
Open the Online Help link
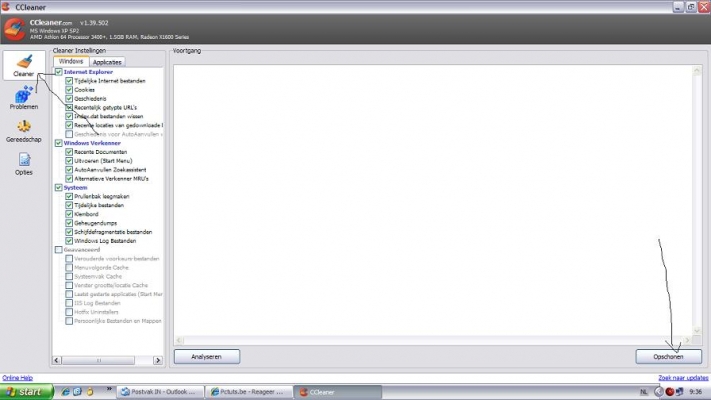click(17, 377)
